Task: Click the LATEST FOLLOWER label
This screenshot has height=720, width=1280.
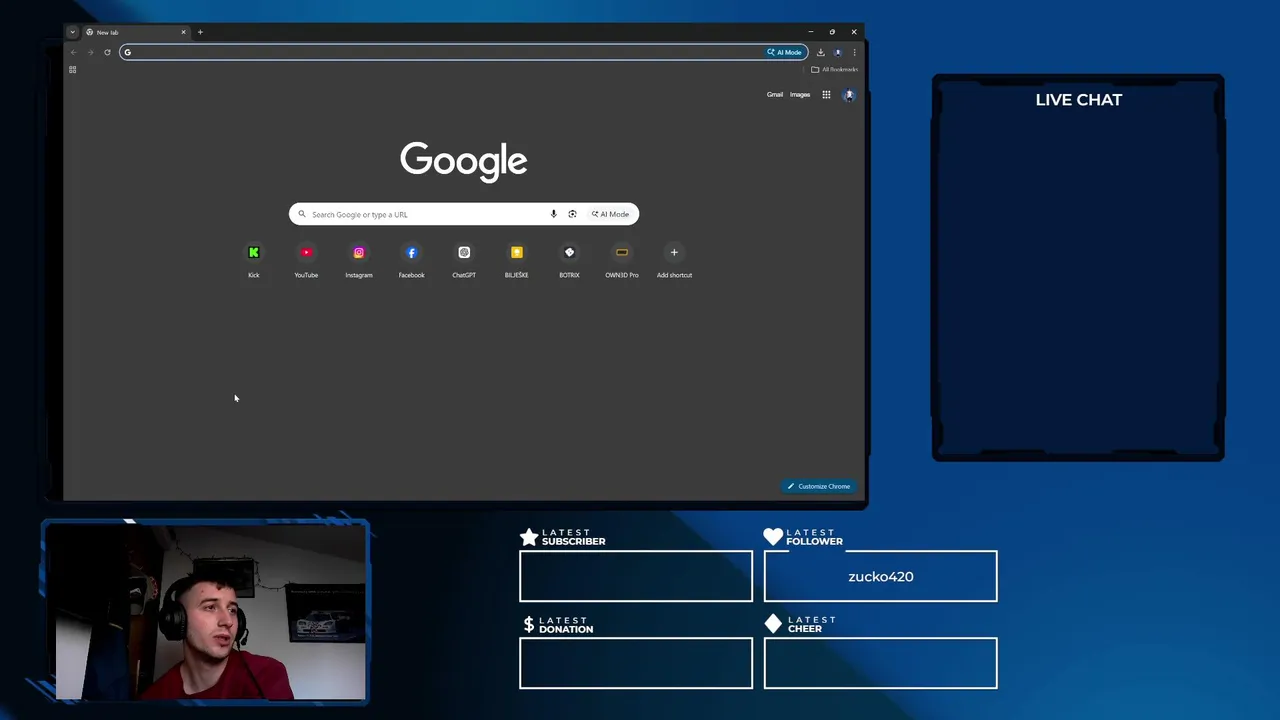Action: pos(814,537)
